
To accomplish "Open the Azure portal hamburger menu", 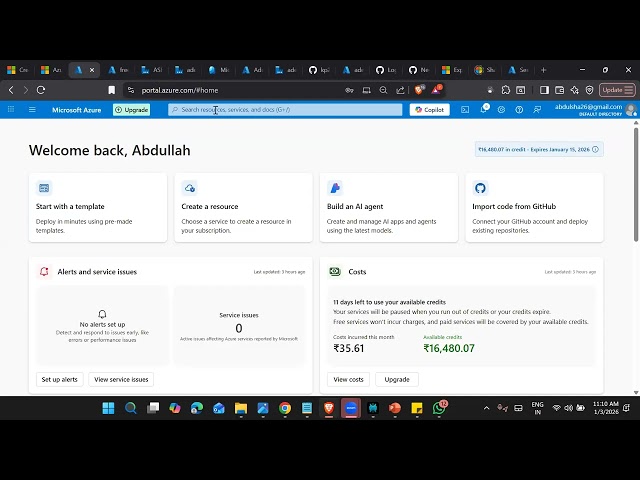I will [x=32, y=109].
